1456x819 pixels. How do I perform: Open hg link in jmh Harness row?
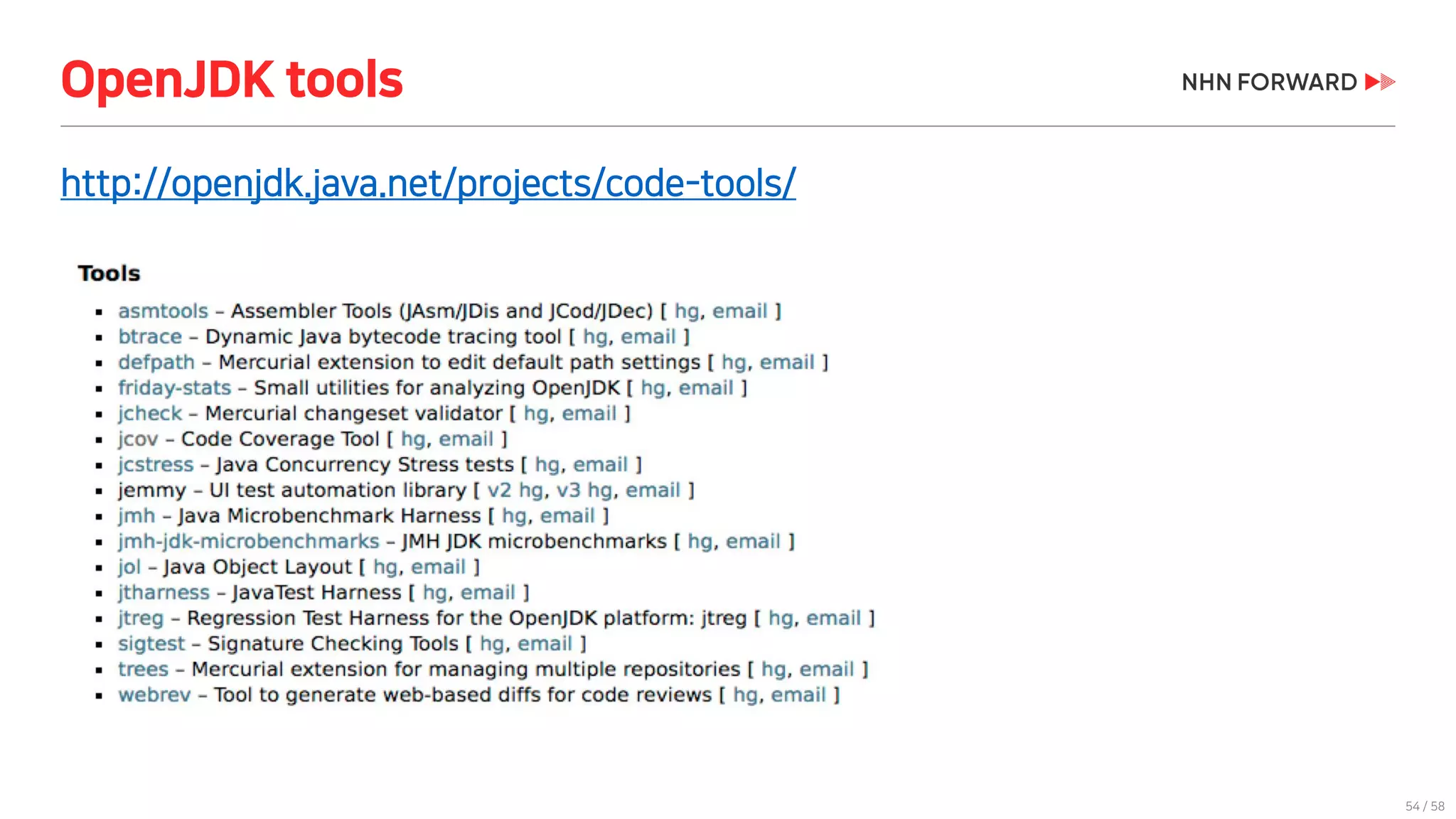(515, 516)
